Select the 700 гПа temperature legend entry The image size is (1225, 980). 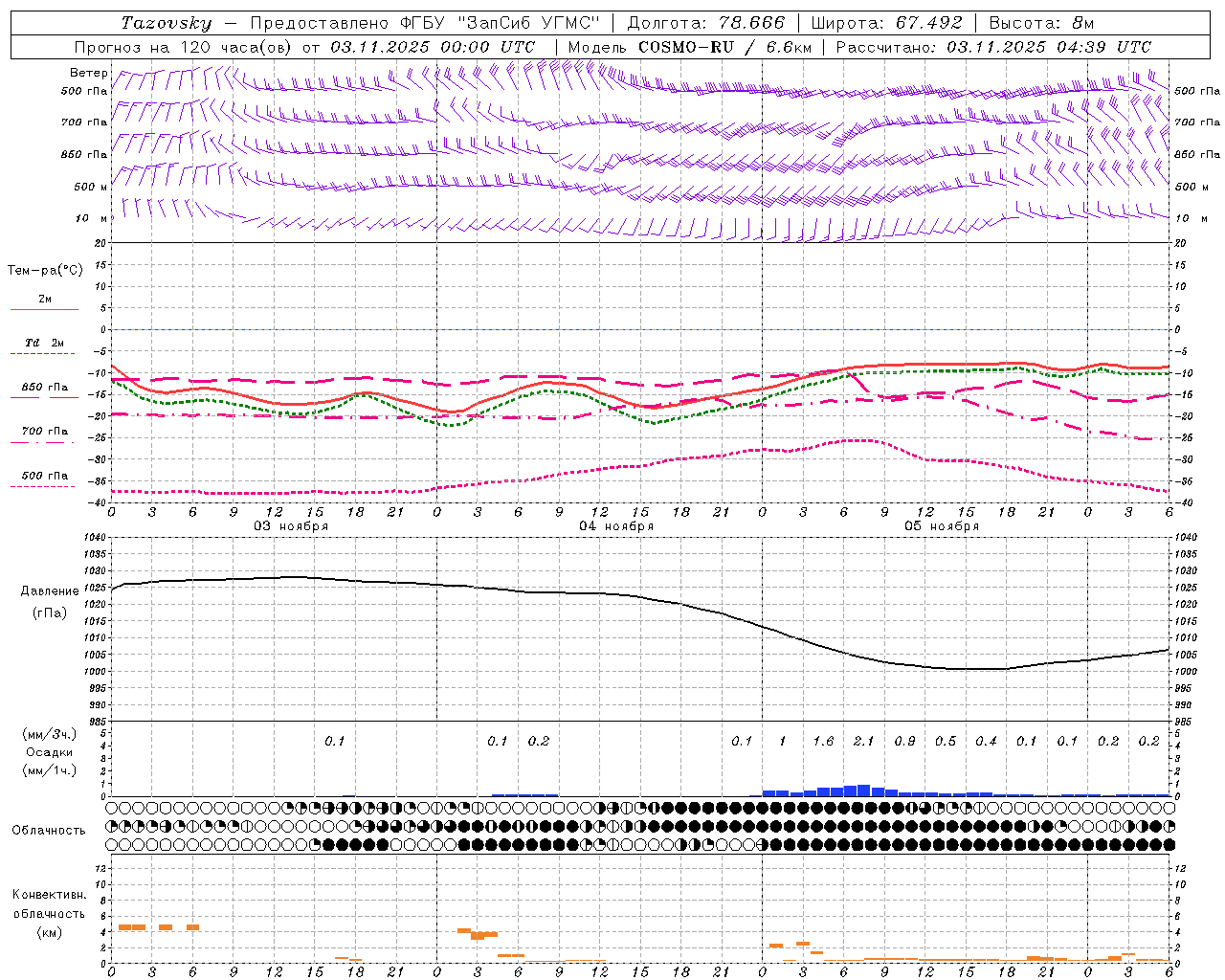(x=45, y=432)
